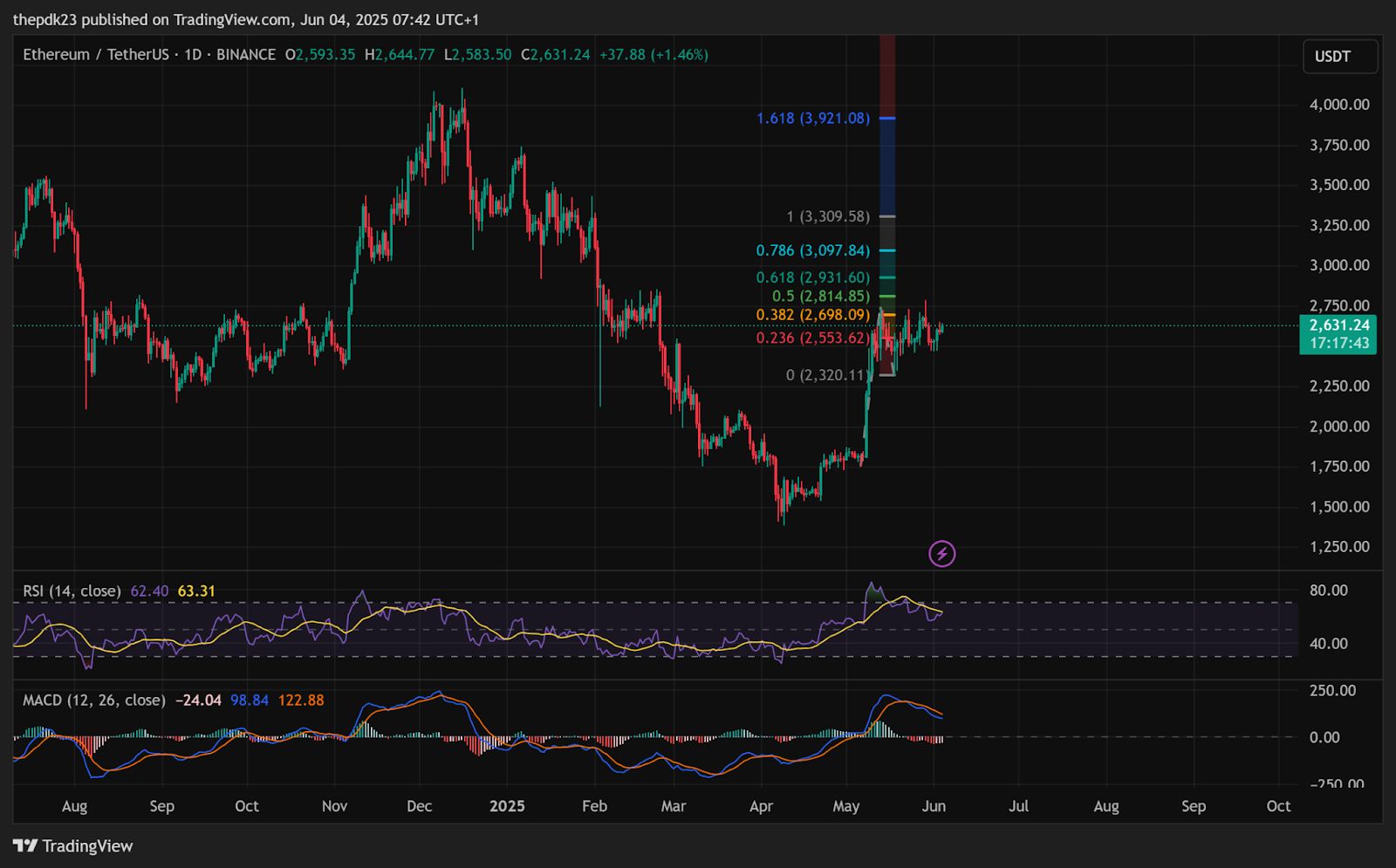Select the RSI (14, close) indicator legend
Screen dimensions: 1396x868
(x=72, y=591)
